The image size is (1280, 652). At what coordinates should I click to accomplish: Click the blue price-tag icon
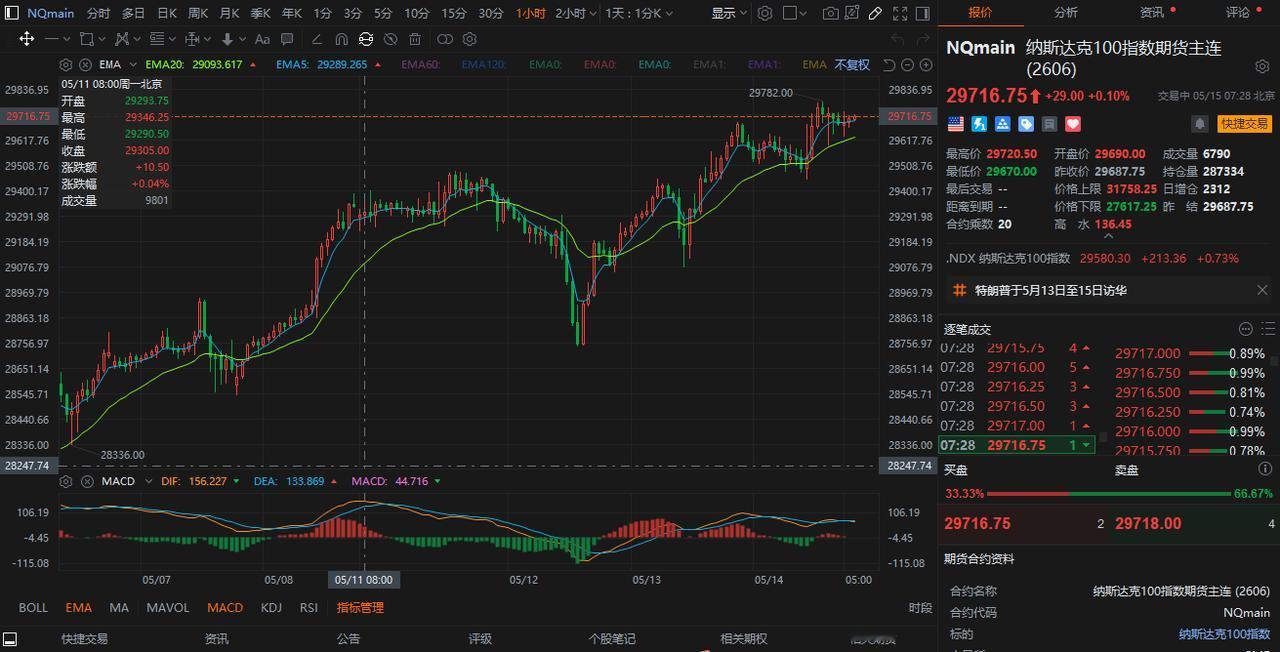[x=1026, y=124]
